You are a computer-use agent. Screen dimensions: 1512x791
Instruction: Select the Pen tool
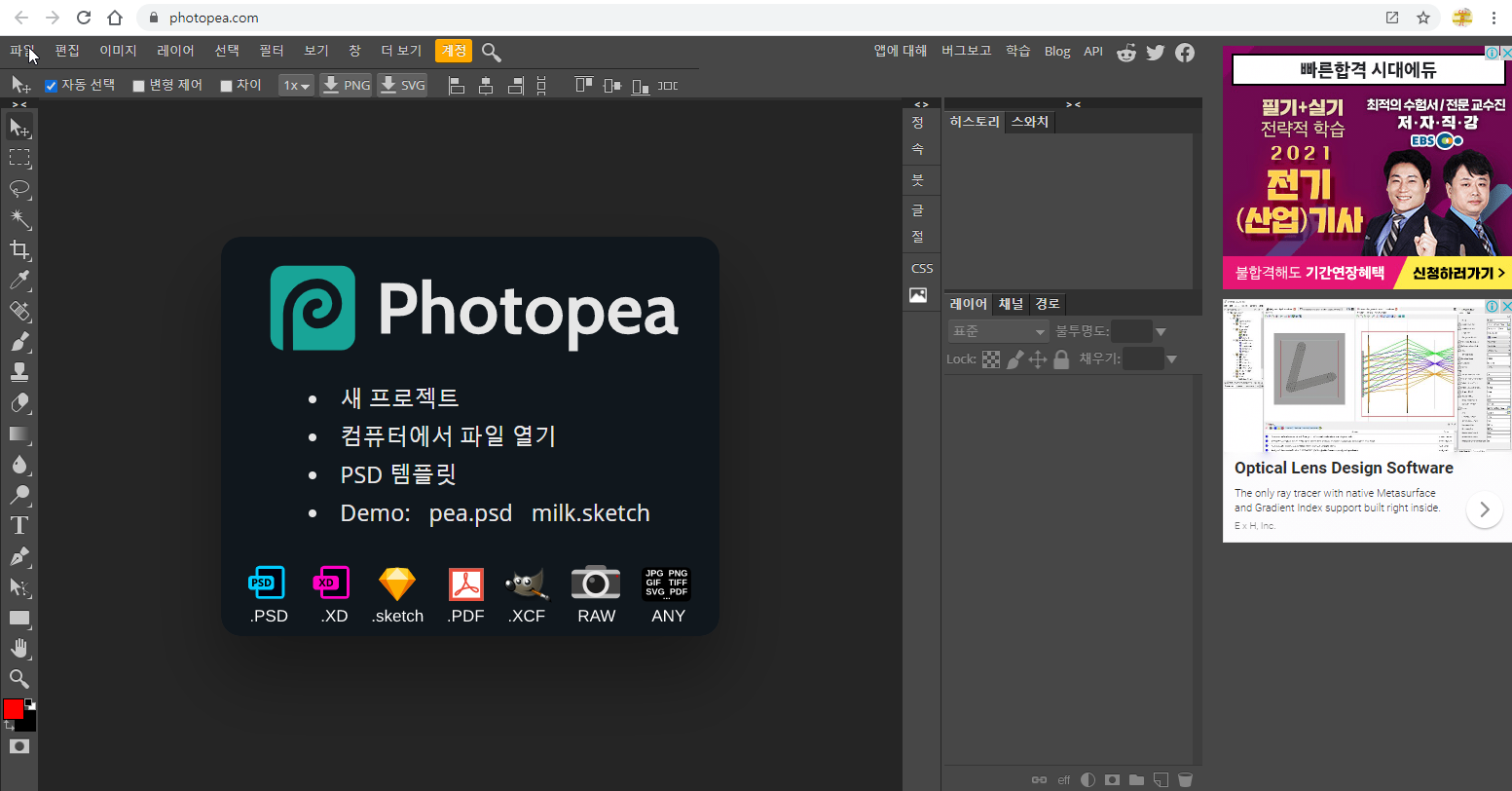(x=19, y=556)
